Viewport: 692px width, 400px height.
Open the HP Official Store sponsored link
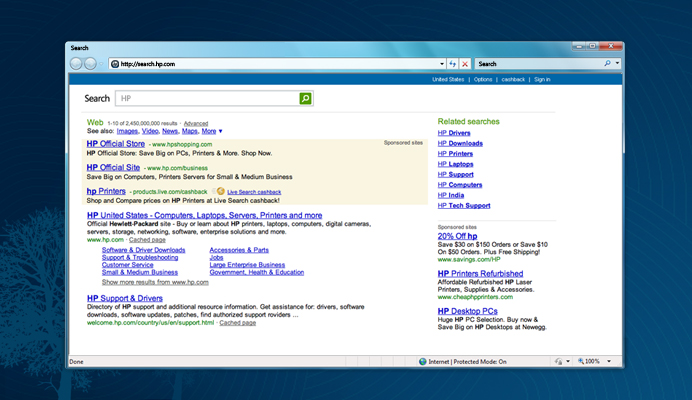116,143
